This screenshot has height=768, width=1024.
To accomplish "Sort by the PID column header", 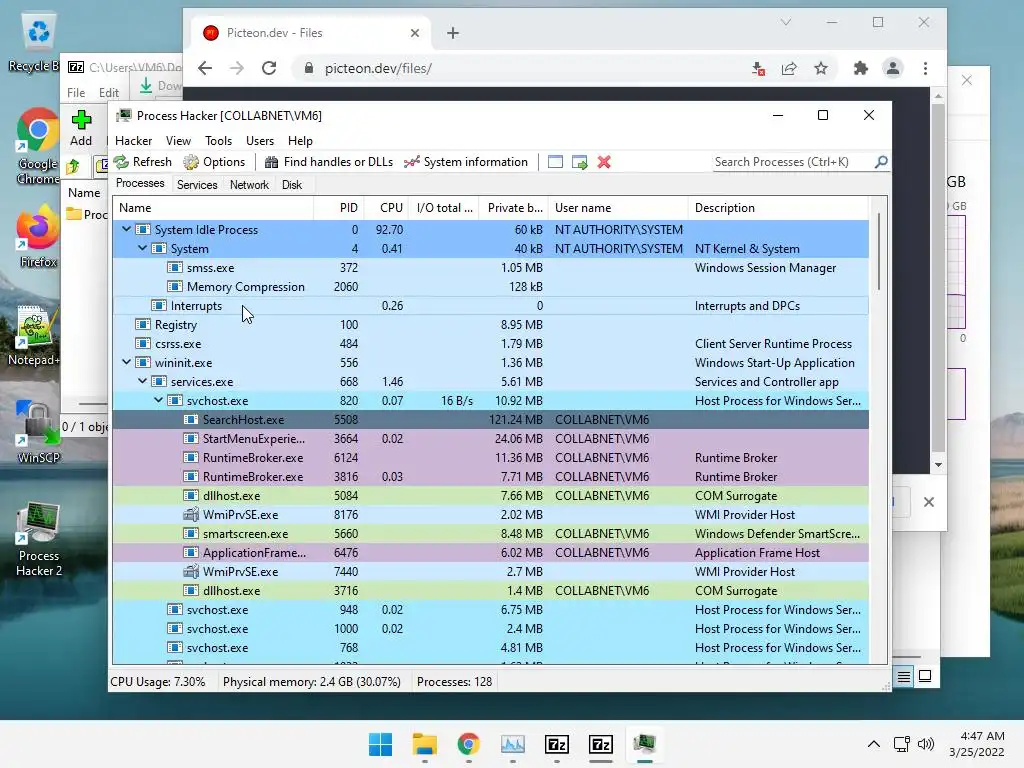I will pyautogui.click(x=338, y=208).
